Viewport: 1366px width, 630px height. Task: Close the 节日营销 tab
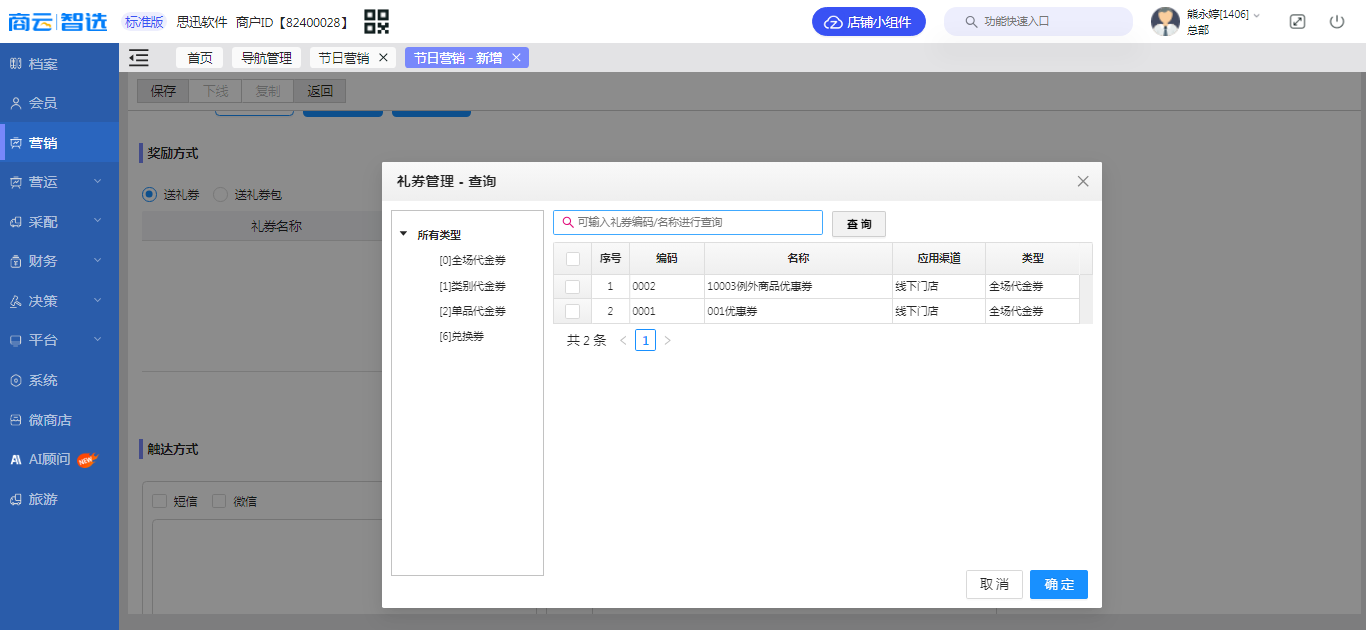pyautogui.click(x=383, y=58)
